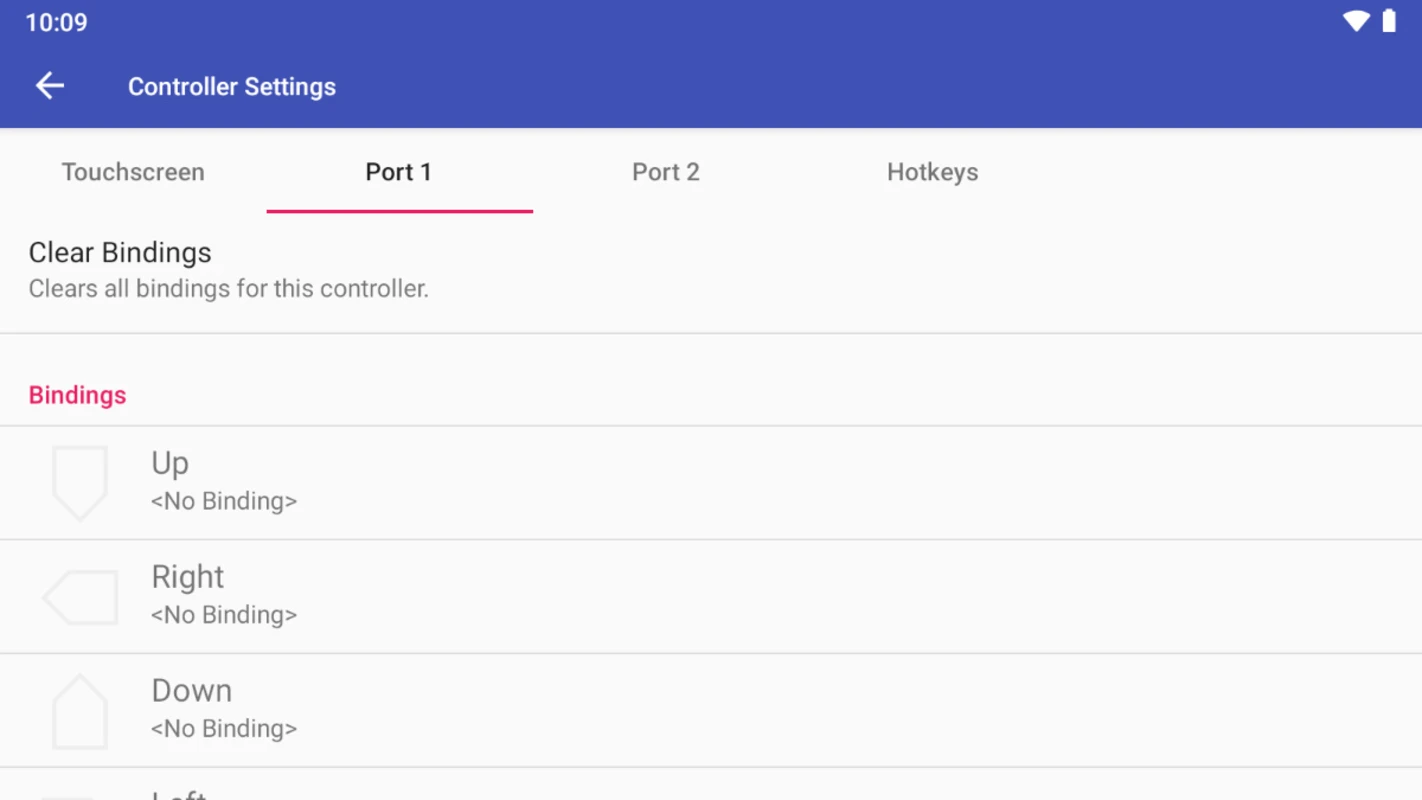Screen dimensions: 1422x800
Task: Switch to the Touchscreen tab
Action: (133, 172)
